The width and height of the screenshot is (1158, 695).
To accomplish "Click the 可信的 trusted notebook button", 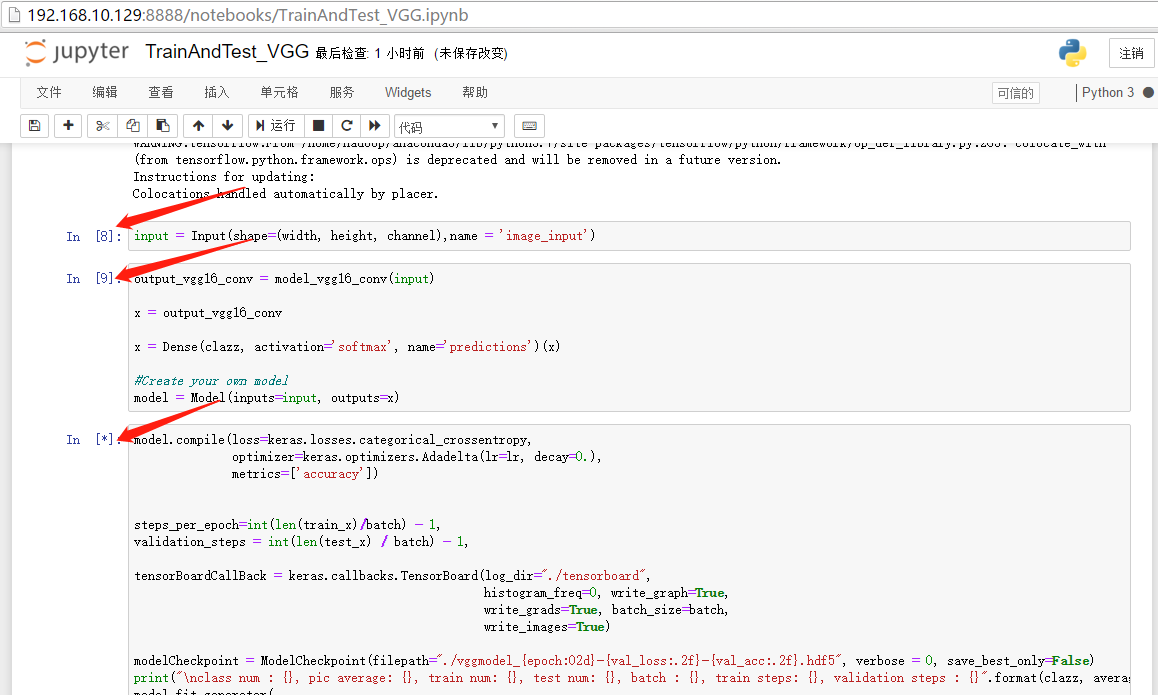I will (x=1015, y=93).
